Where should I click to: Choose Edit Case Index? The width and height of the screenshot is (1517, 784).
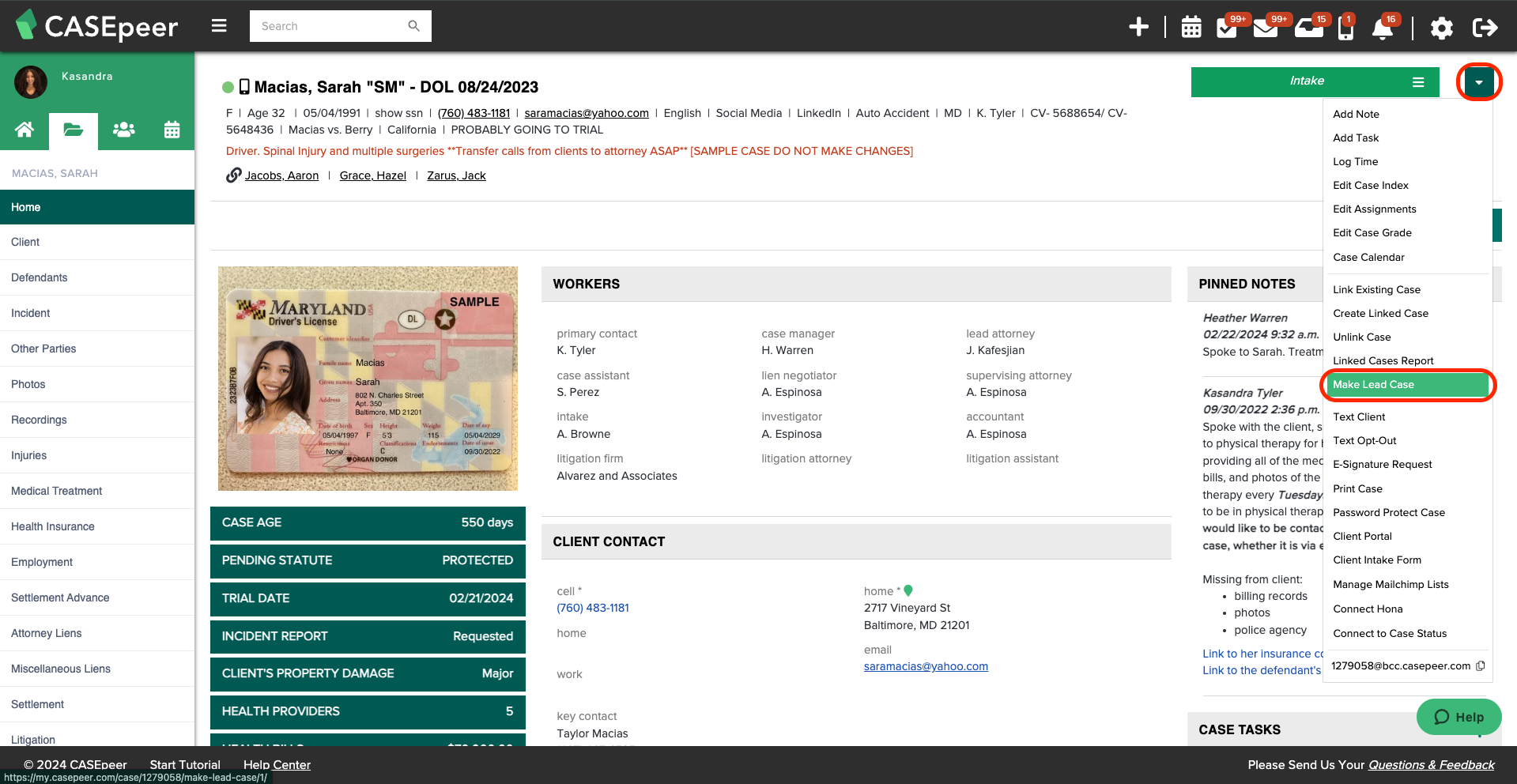[x=1370, y=185]
